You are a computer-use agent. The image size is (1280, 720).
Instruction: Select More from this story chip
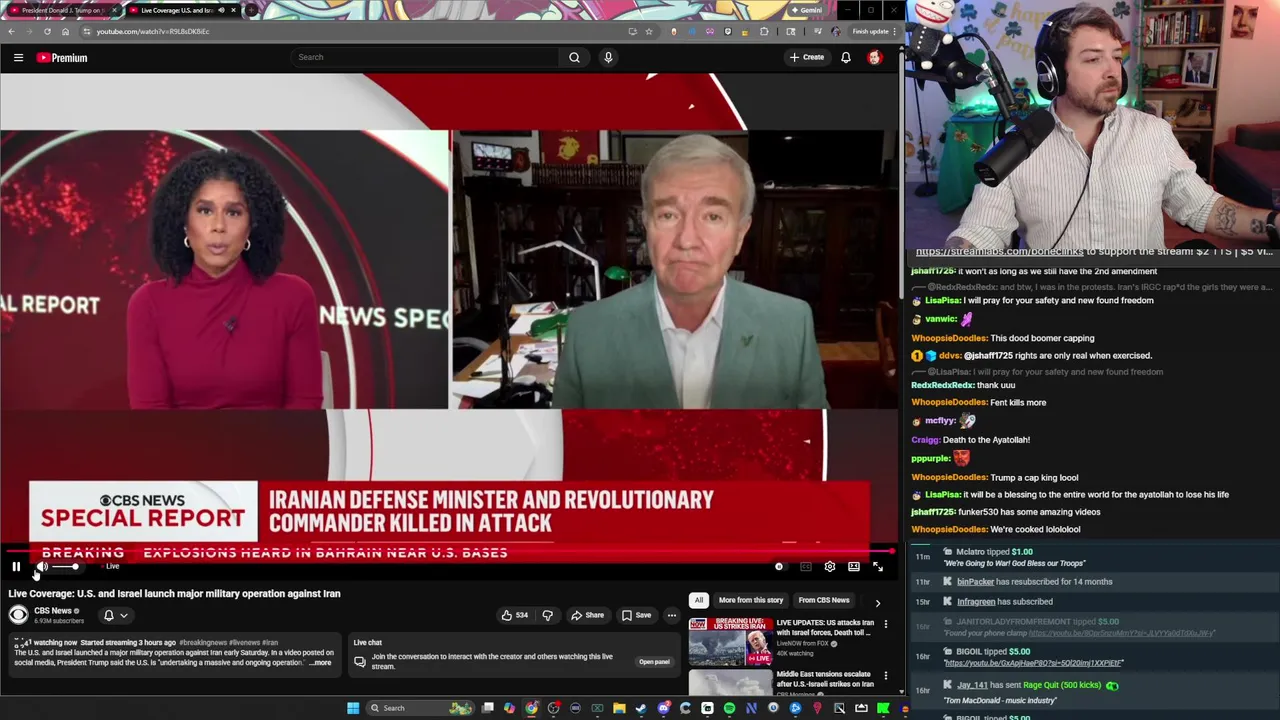(750, 600)
